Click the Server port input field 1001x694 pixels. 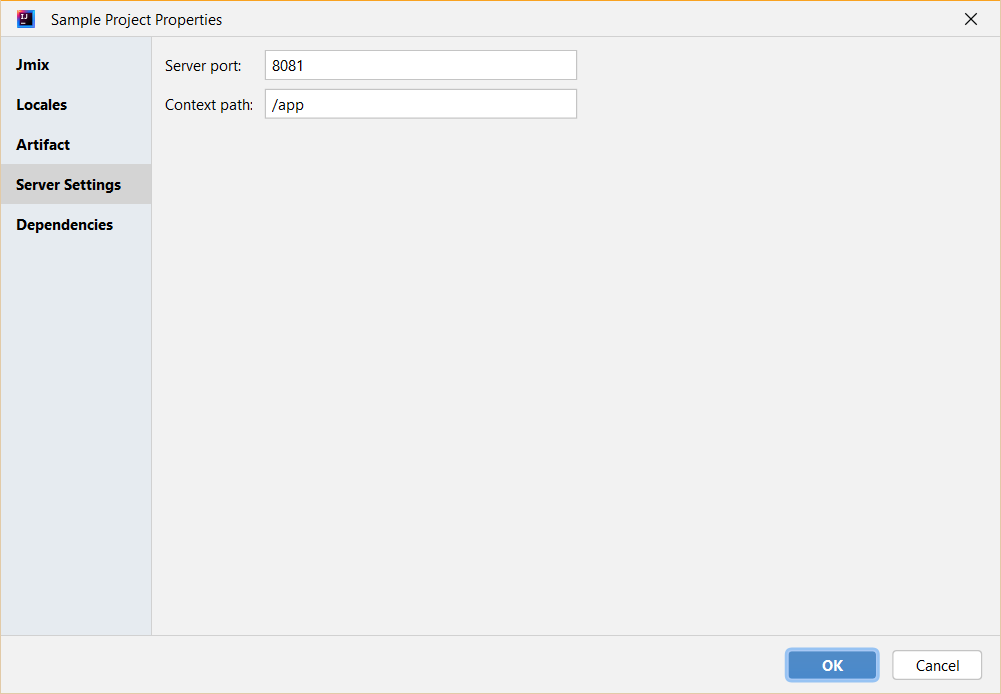(x=421, y=65)
